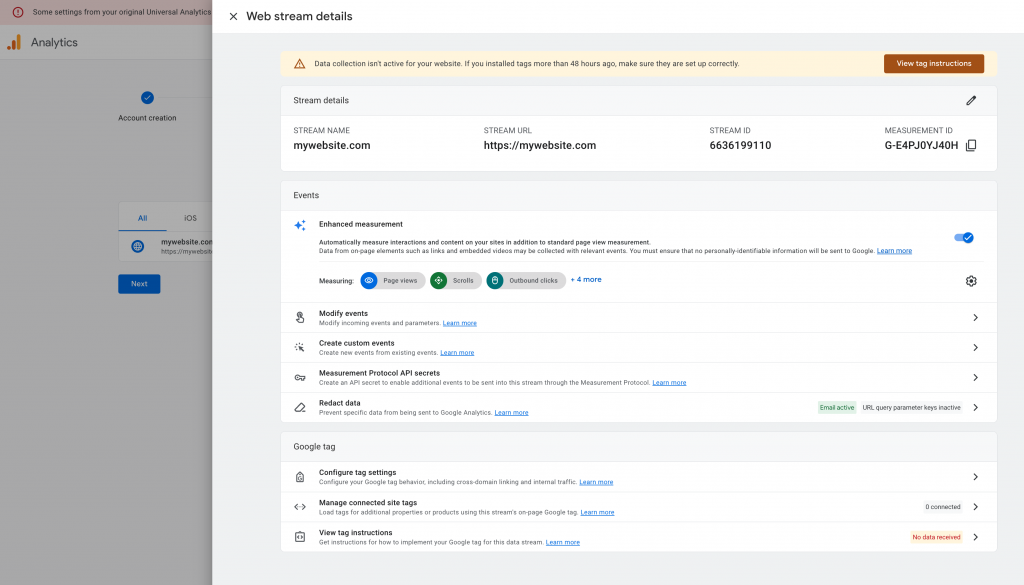Screen dimensions: 1024x585
Task: Expand the Manage connected site tags row
Action: pyautogui.click(x=976, y=507)
